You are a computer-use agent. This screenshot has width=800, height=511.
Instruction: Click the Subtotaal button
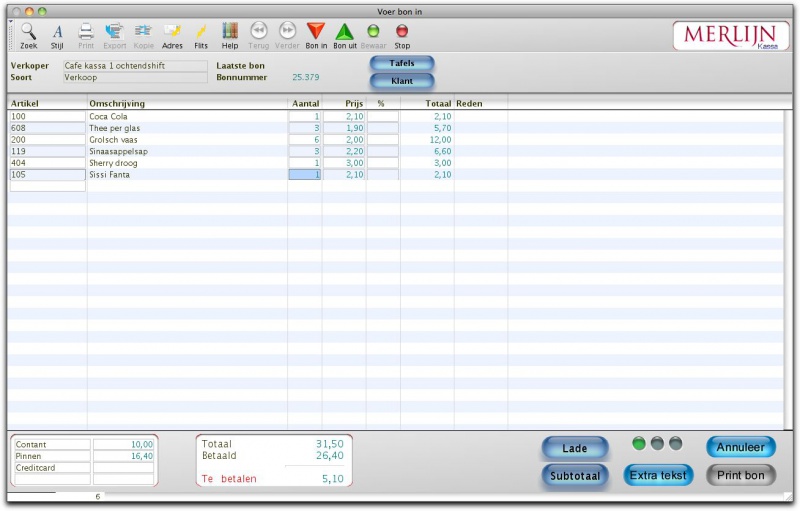(x=575, y=476)
